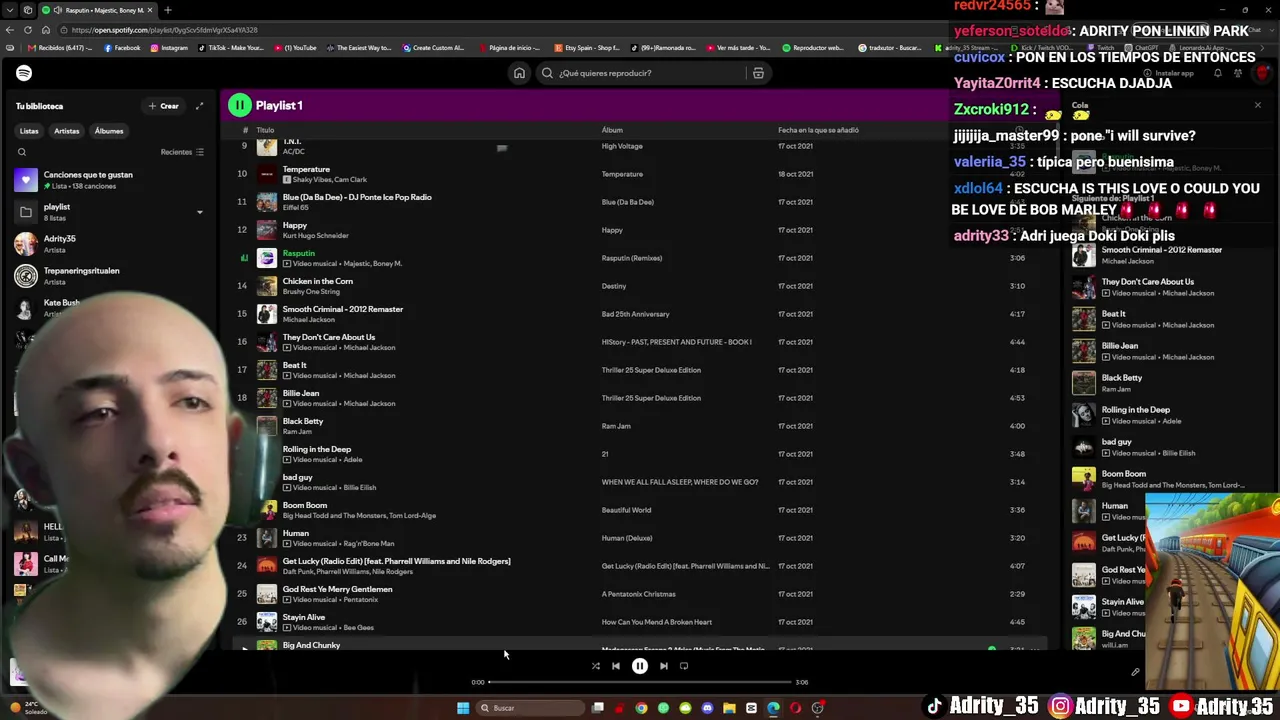Sort by the Título column header

265,130
